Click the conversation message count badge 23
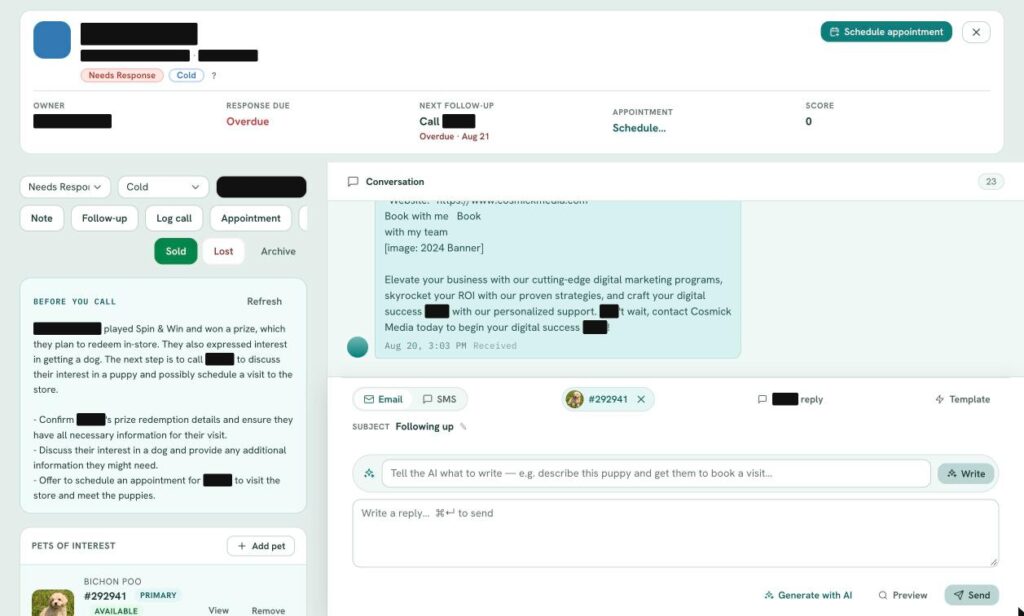This screenshot has height=616, width=1024. [x=991, y=182]
